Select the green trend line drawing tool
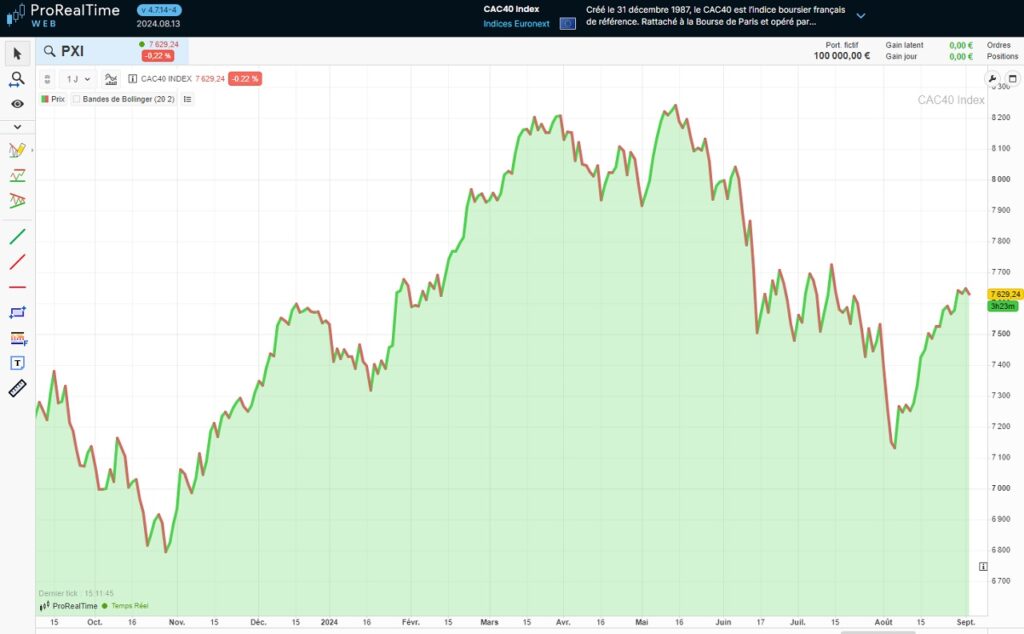The width and height of the screenshot is (1024, 634). pyautogui.click(x=15, y=236)
